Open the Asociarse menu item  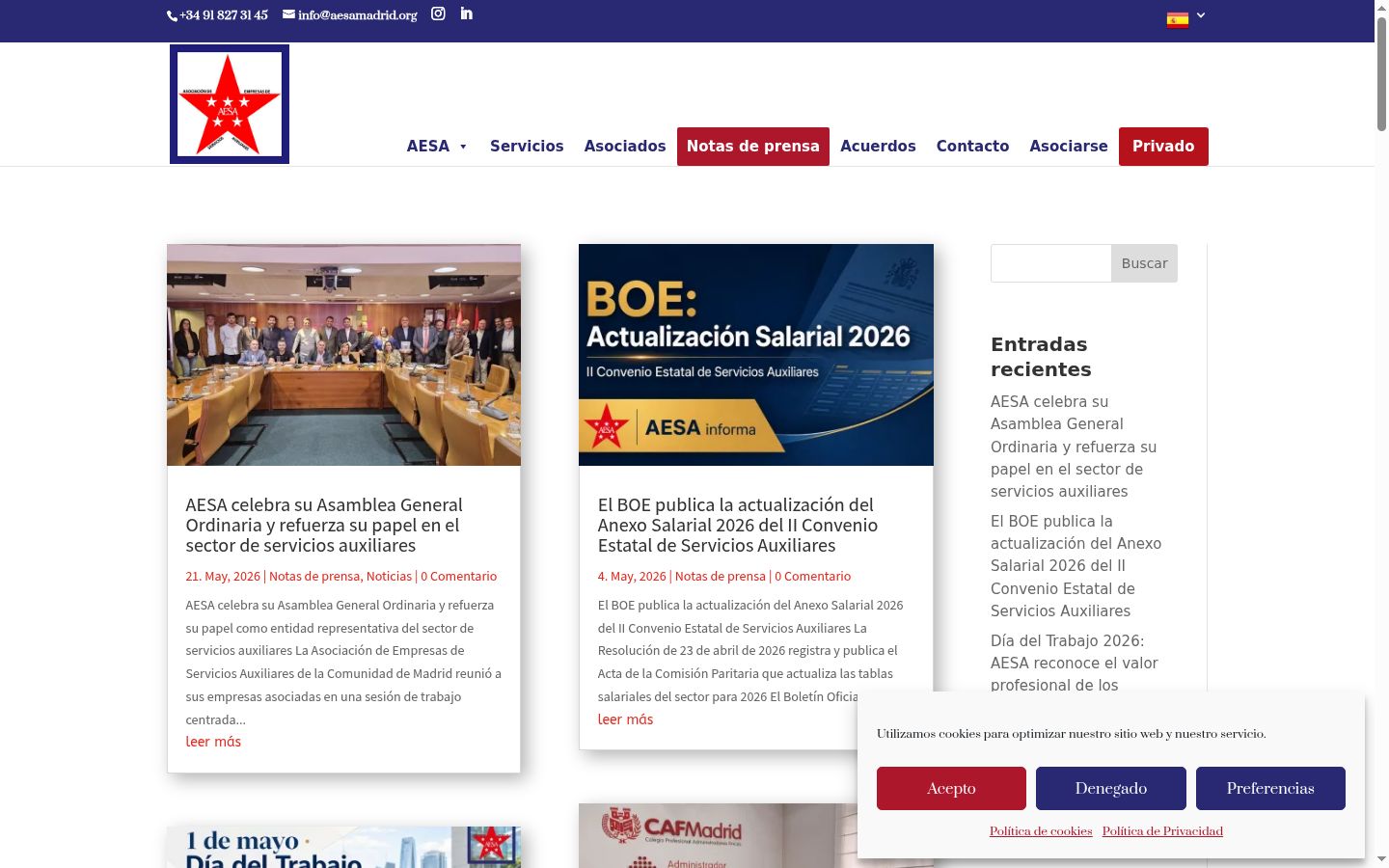tap(1069, 147)
